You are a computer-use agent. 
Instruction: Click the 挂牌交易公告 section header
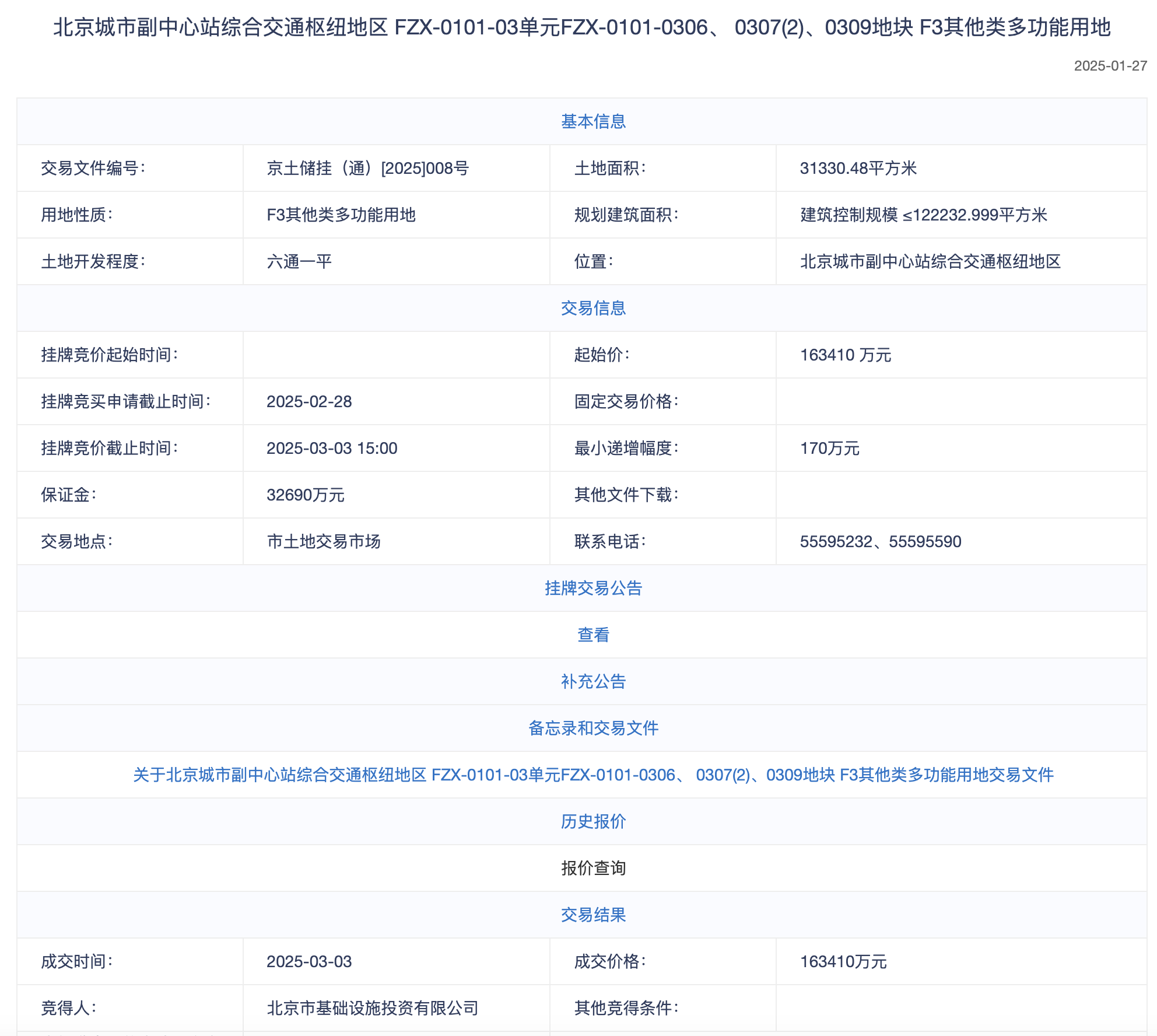[x=593, y=588]
